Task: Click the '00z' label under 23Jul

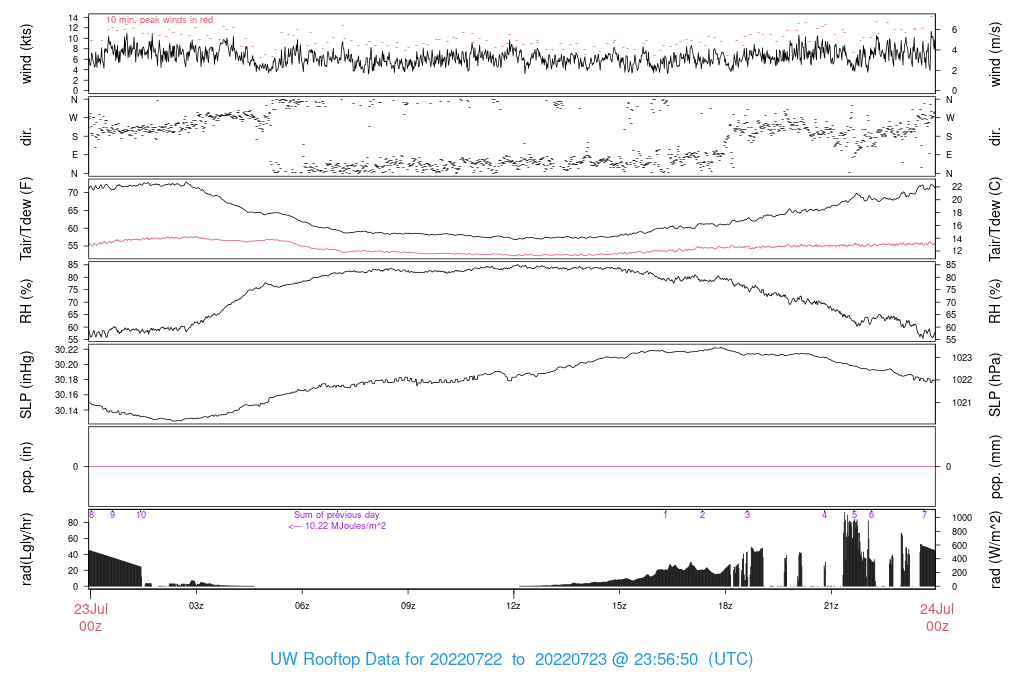Action: (x=91, y=626)
